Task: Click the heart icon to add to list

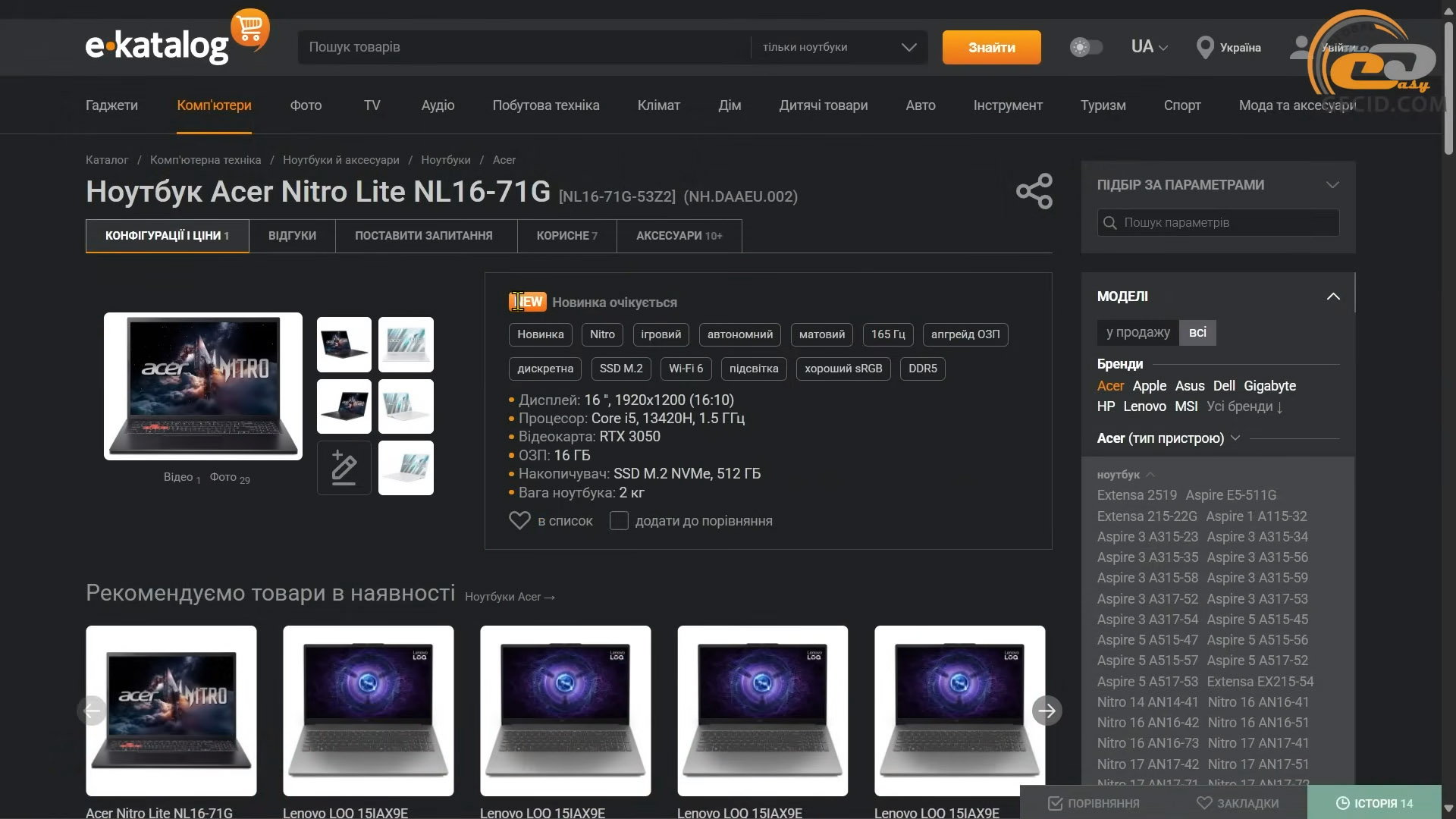Action: click(519, 521)
